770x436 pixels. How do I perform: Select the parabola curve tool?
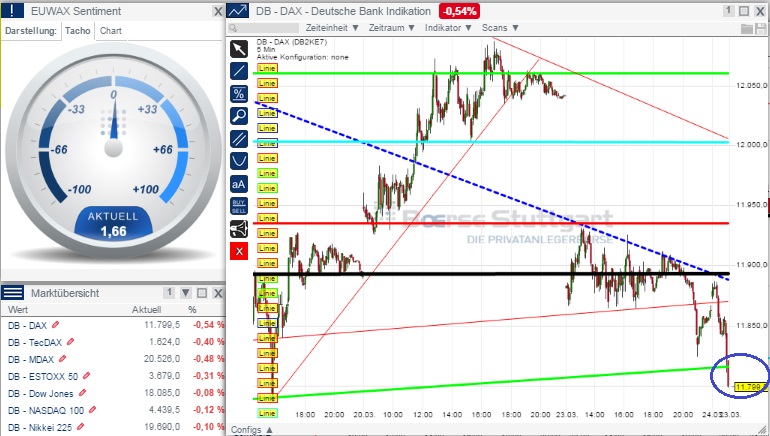coord(239,161)
